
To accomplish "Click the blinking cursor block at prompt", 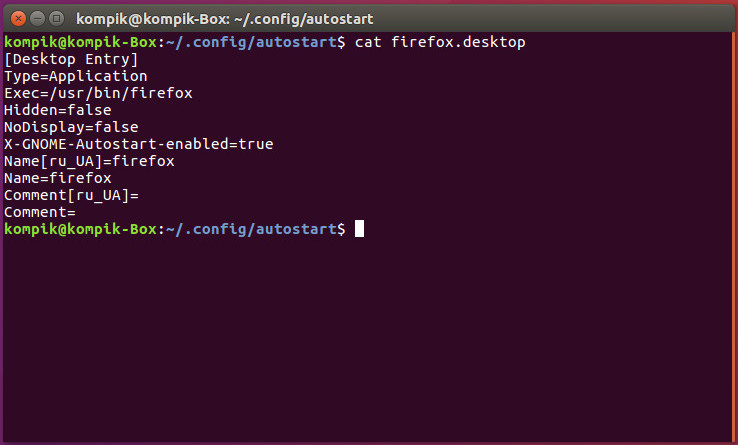I will point(359,229).
